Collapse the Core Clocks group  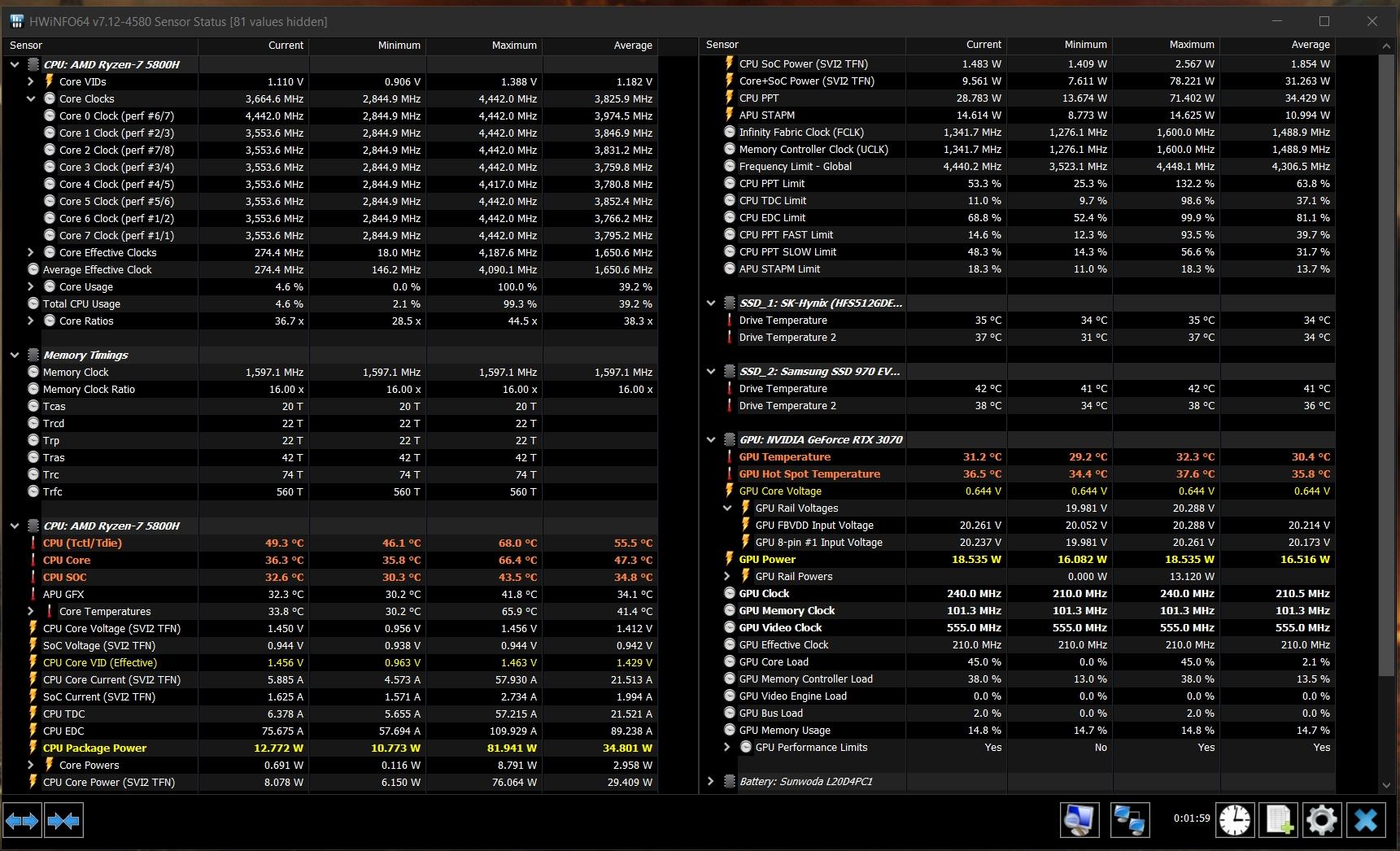tap(30, 98)
